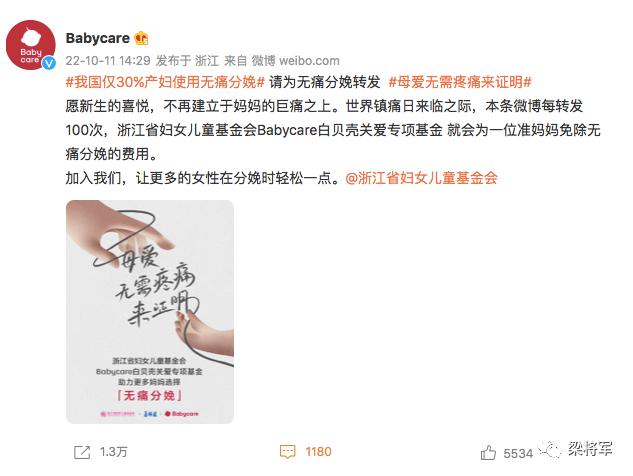Open the @浙江省妇女儿童基金会 mention
Image resolution: width=633 pixels, height=476 pixels.
[421, 178]
